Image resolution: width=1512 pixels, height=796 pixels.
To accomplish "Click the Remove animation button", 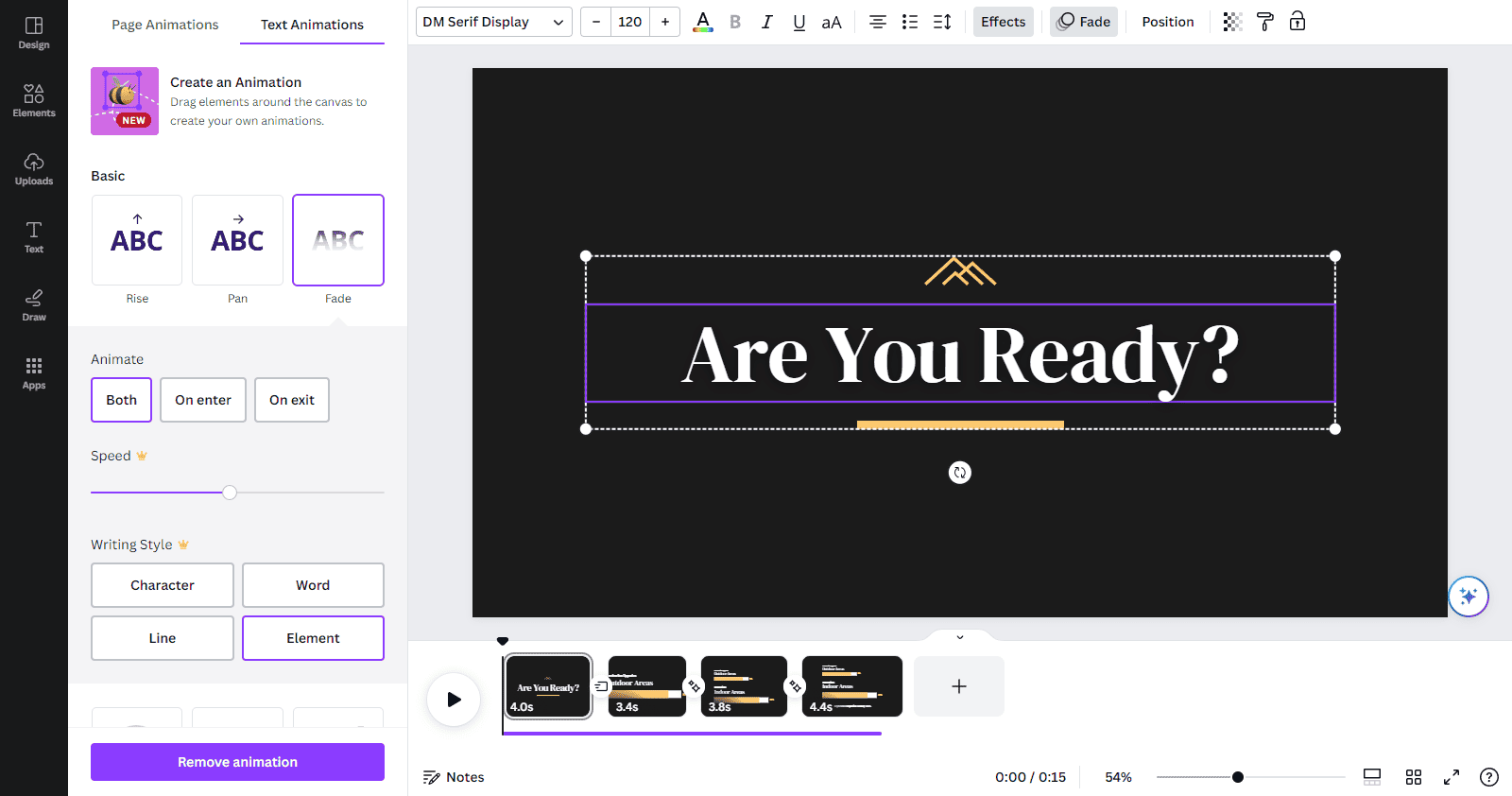I will (237, 762).
